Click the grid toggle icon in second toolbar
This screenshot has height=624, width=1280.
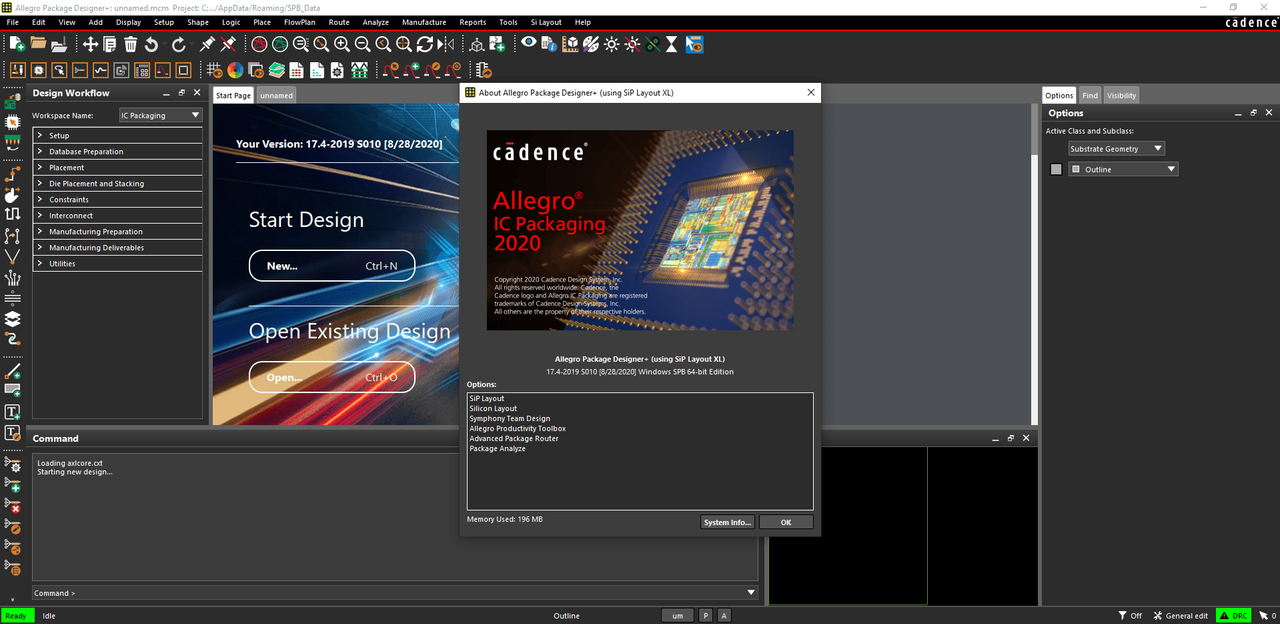[x=214, y=70]
